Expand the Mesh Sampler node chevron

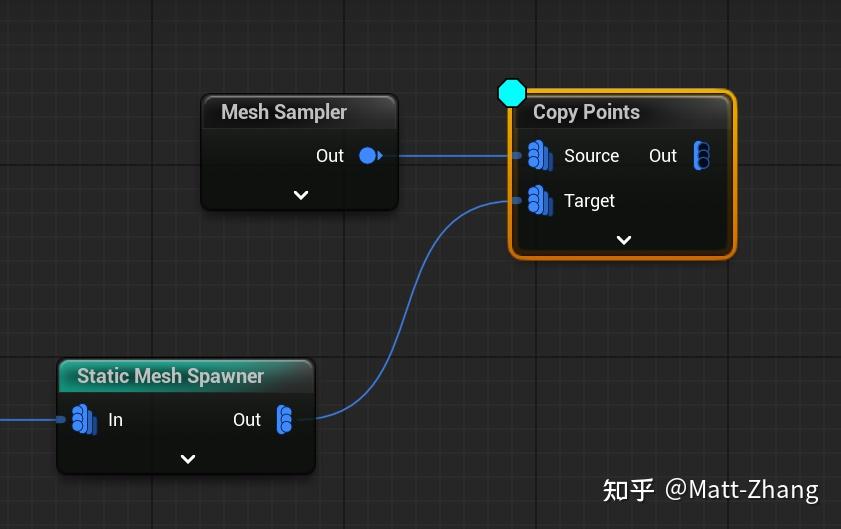pos(301,195)
